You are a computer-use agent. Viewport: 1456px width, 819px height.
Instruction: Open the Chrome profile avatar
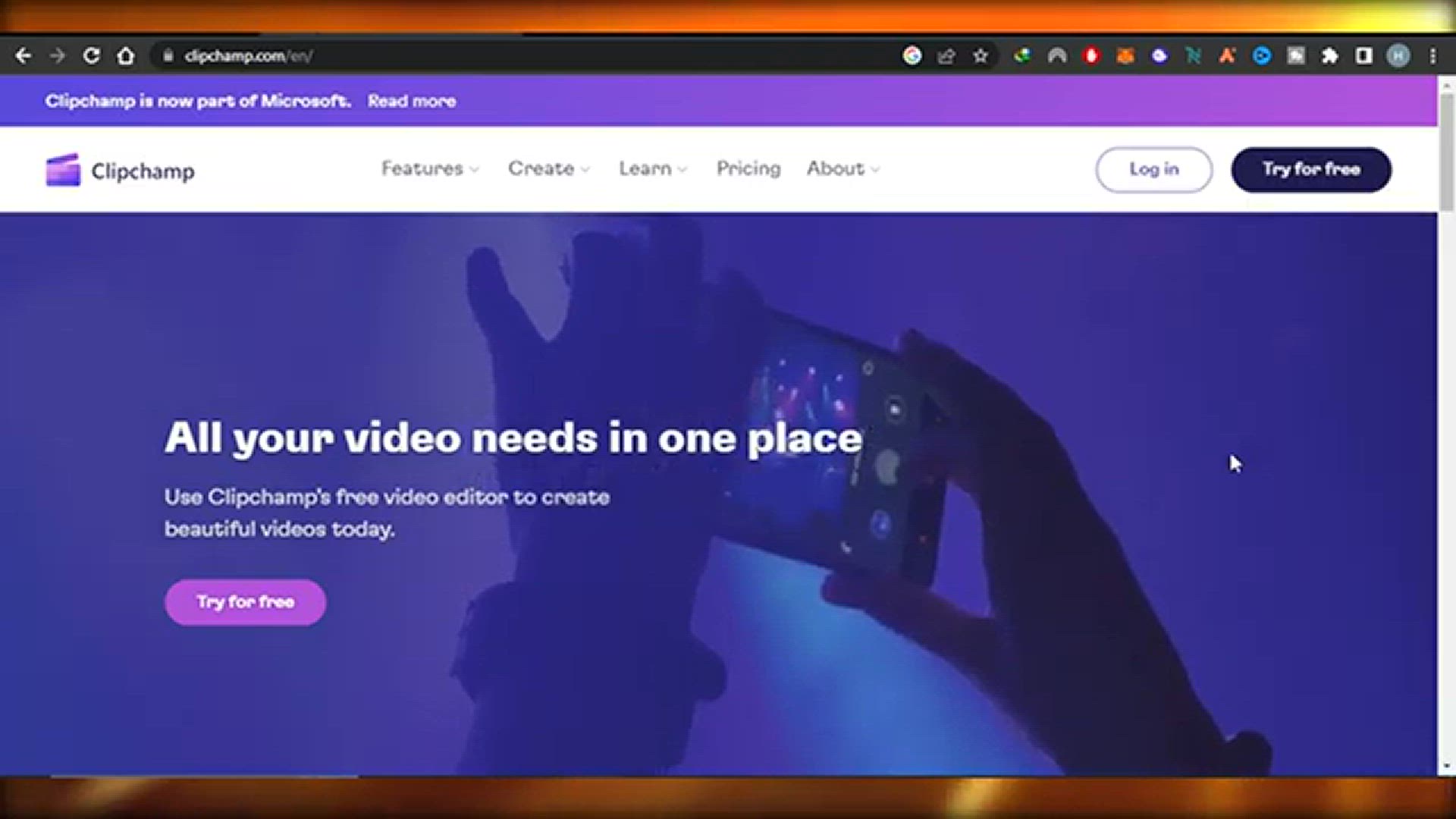click(1398, 55)
